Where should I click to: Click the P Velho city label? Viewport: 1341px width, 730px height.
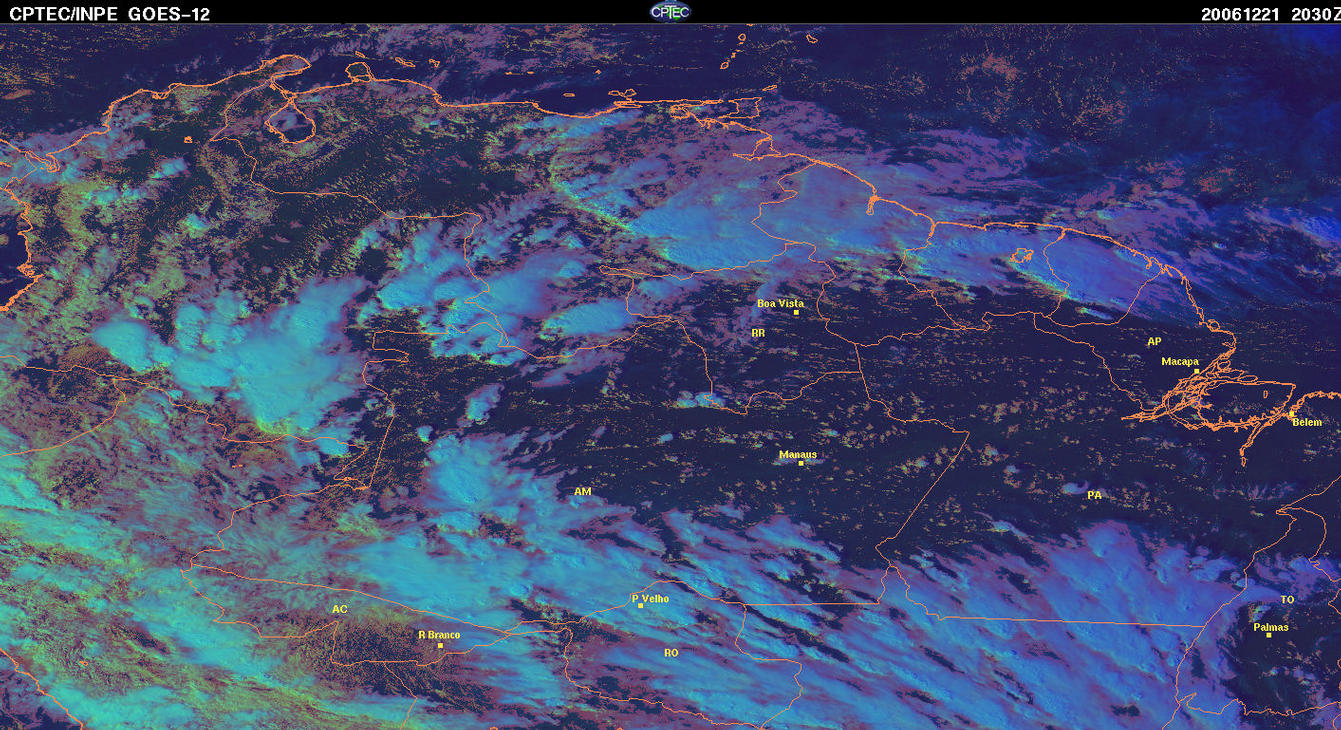point(650,599)
